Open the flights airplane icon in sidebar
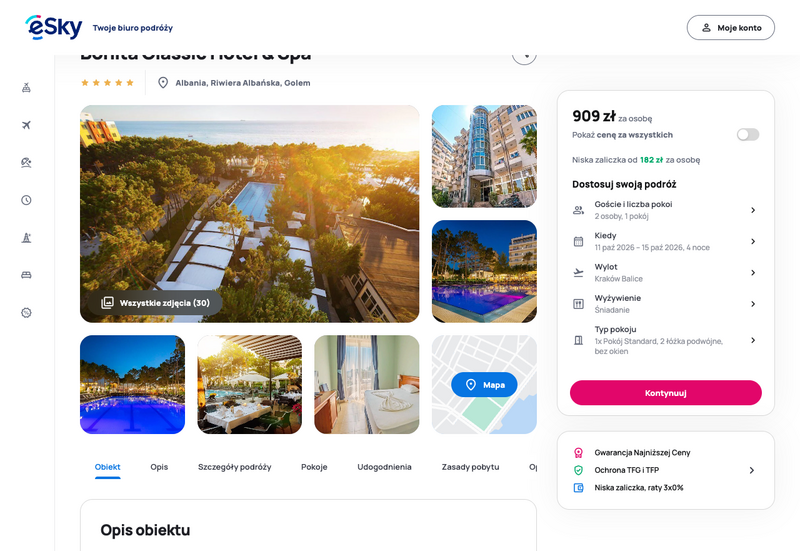 [27, 125]
